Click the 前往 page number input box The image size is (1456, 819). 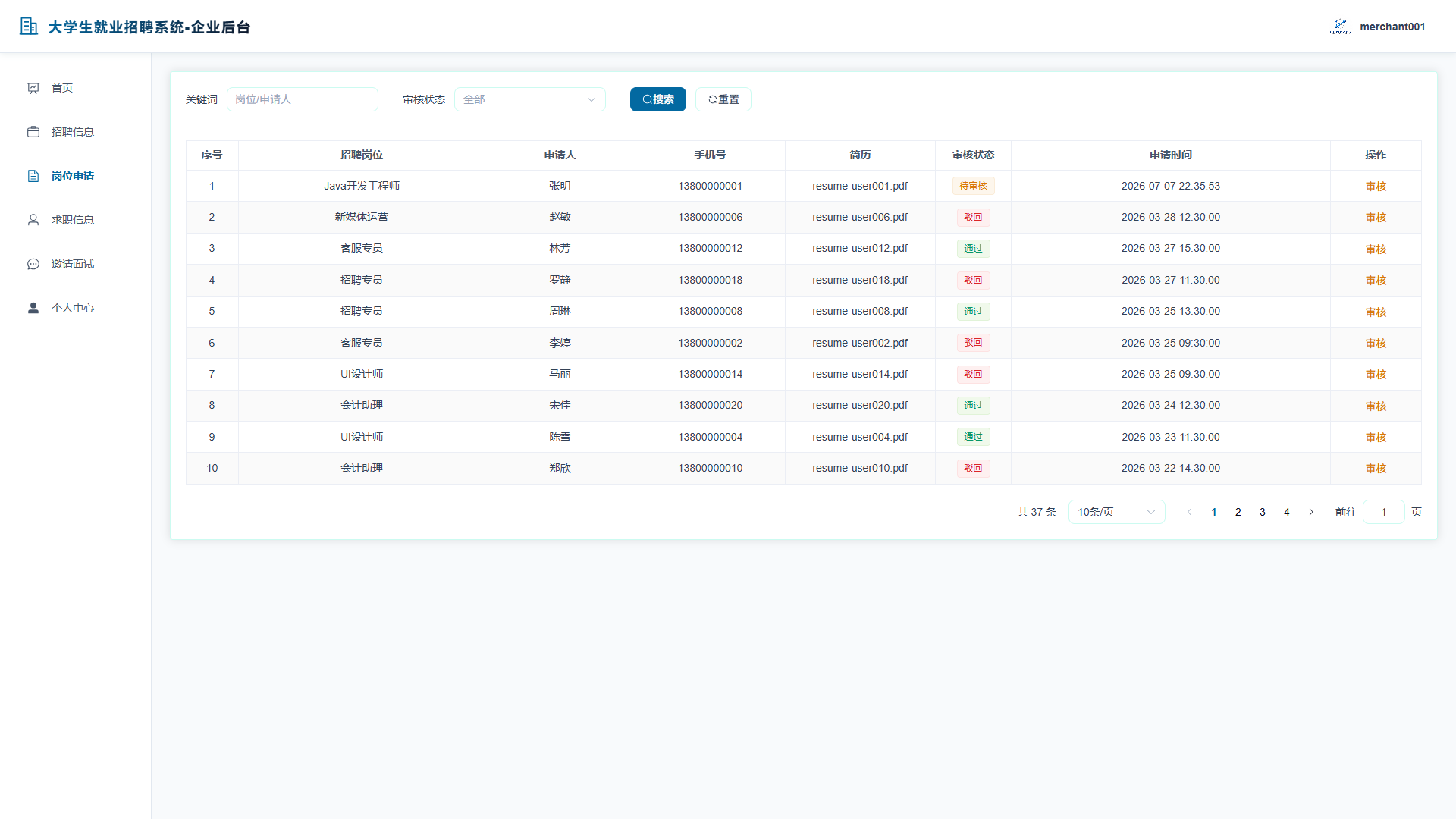[1384, 512]
